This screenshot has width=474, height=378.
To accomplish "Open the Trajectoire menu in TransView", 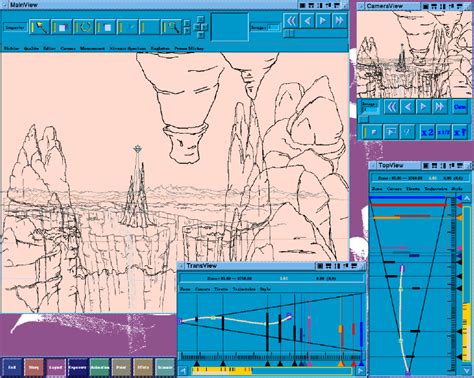I will tap(244, 289).
